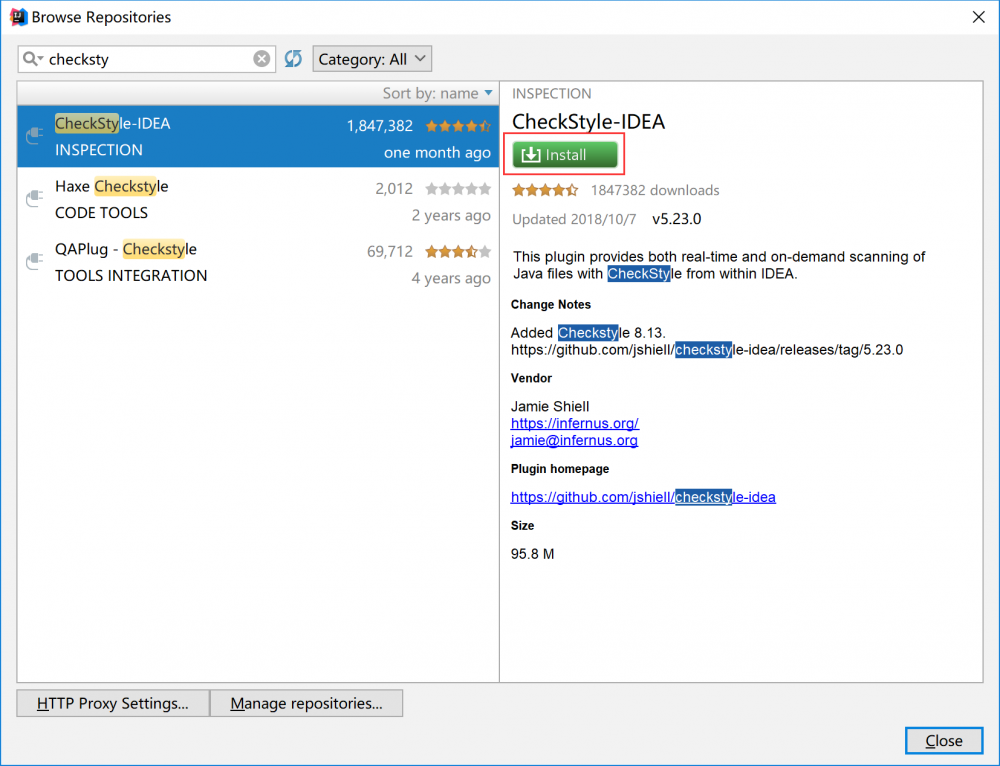Viewport: 1000px width, 766px height.
Task: Click the refresh plugin list icon
Action: click(293, 59)
